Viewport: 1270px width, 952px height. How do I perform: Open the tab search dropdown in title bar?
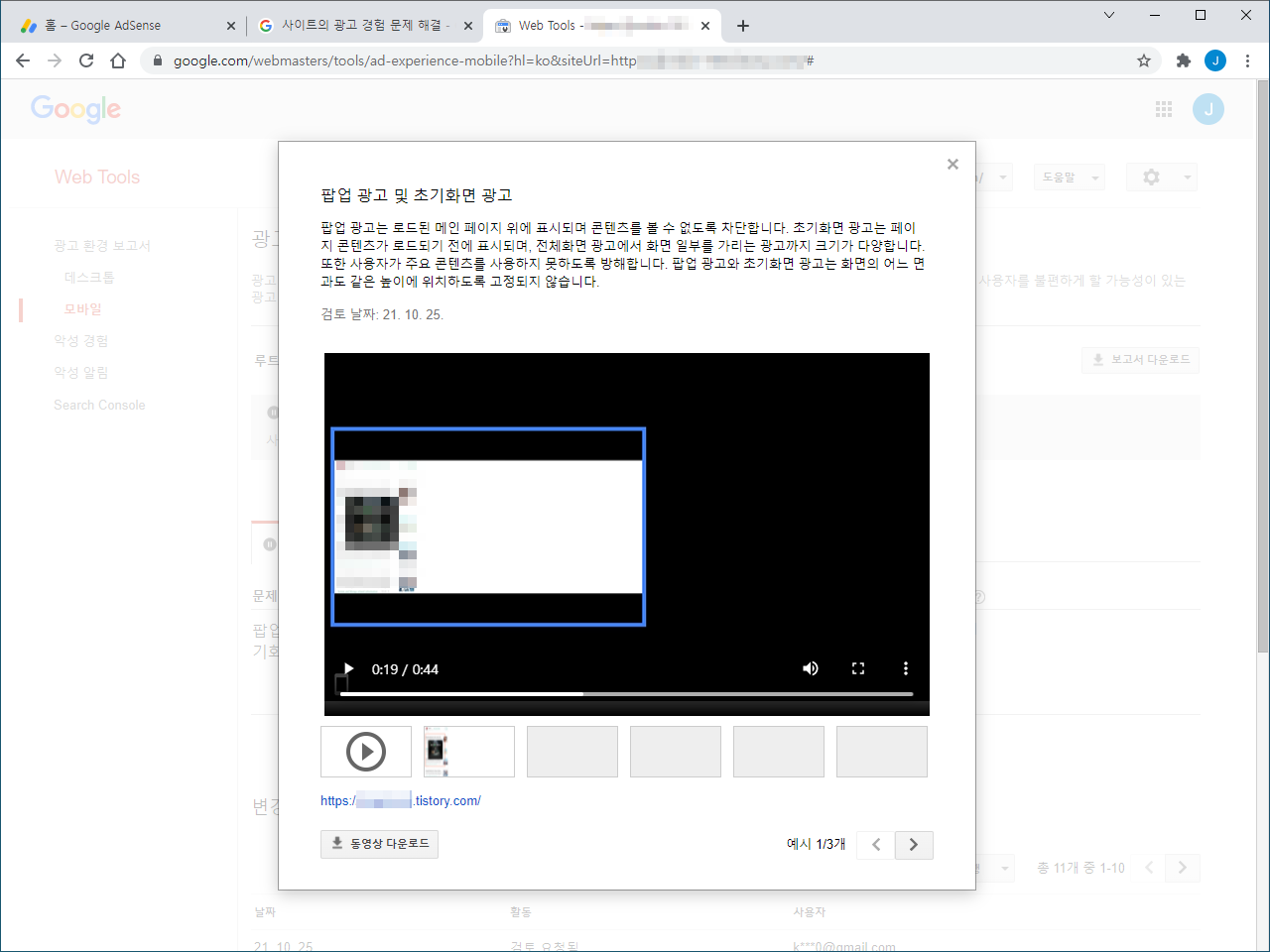[1109, 15]
